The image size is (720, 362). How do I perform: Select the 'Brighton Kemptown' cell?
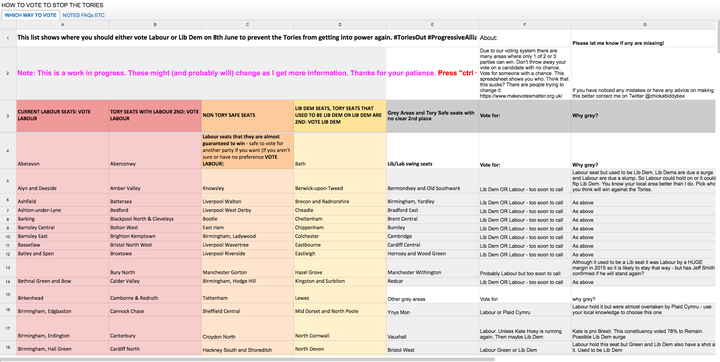click(x=155, y=236)
